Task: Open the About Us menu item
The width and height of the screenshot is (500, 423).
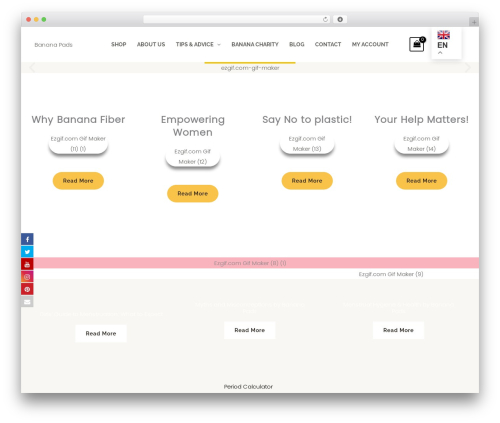Action: [151, 44]
